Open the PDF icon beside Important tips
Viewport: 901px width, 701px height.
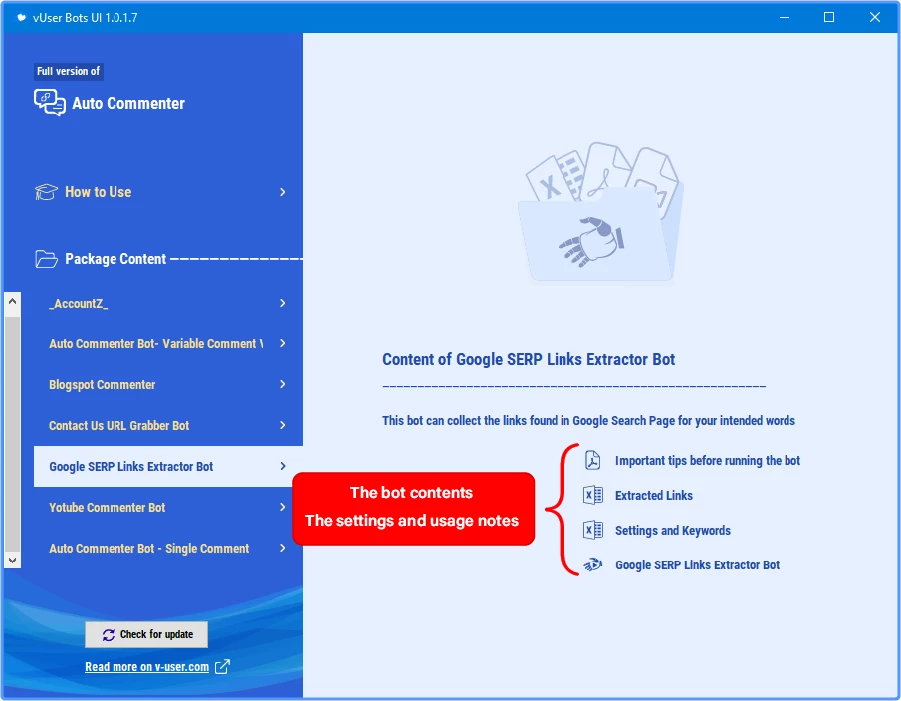coord(592,460)
